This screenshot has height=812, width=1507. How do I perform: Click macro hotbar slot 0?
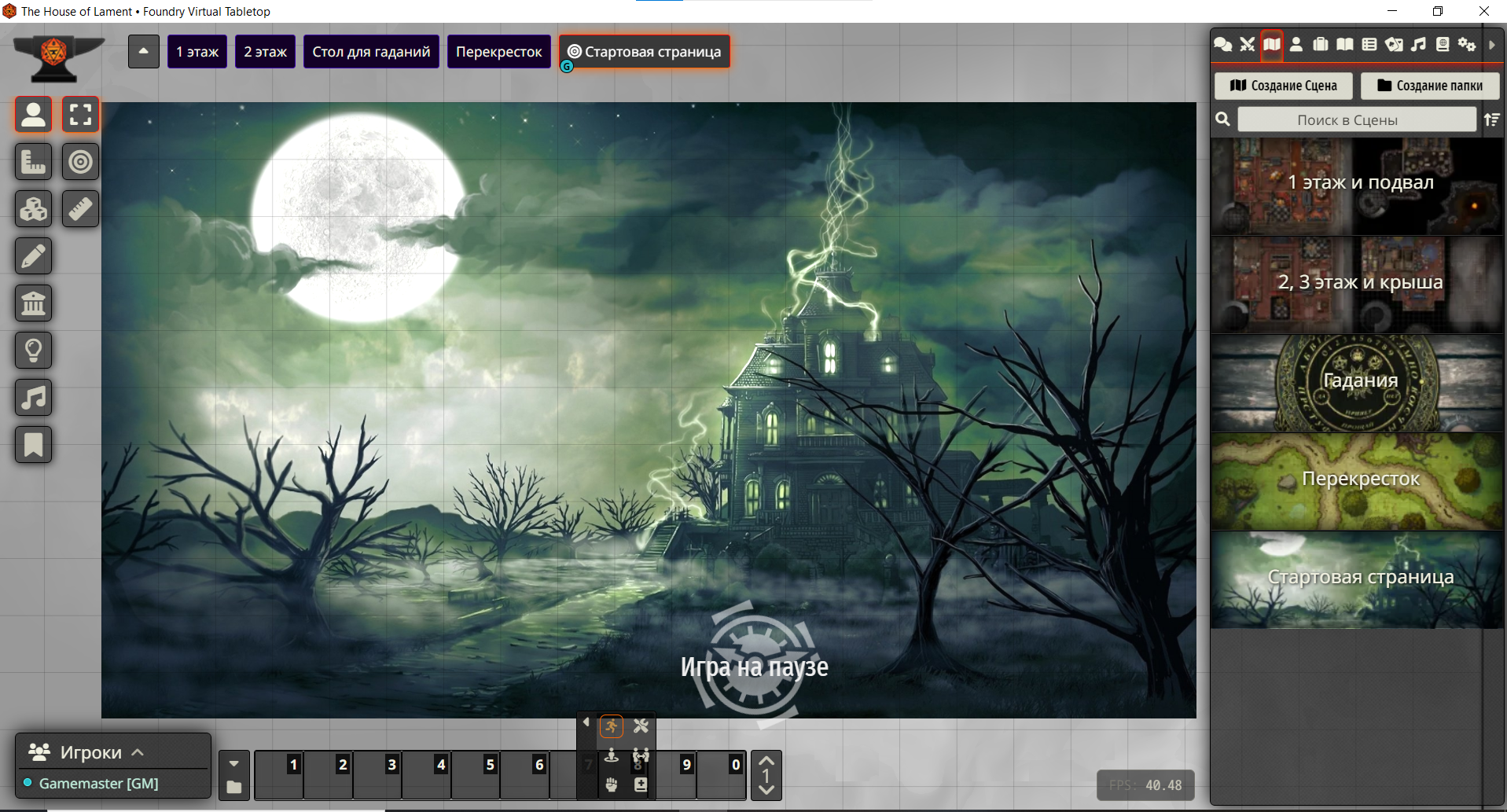[x=721, y=776]
